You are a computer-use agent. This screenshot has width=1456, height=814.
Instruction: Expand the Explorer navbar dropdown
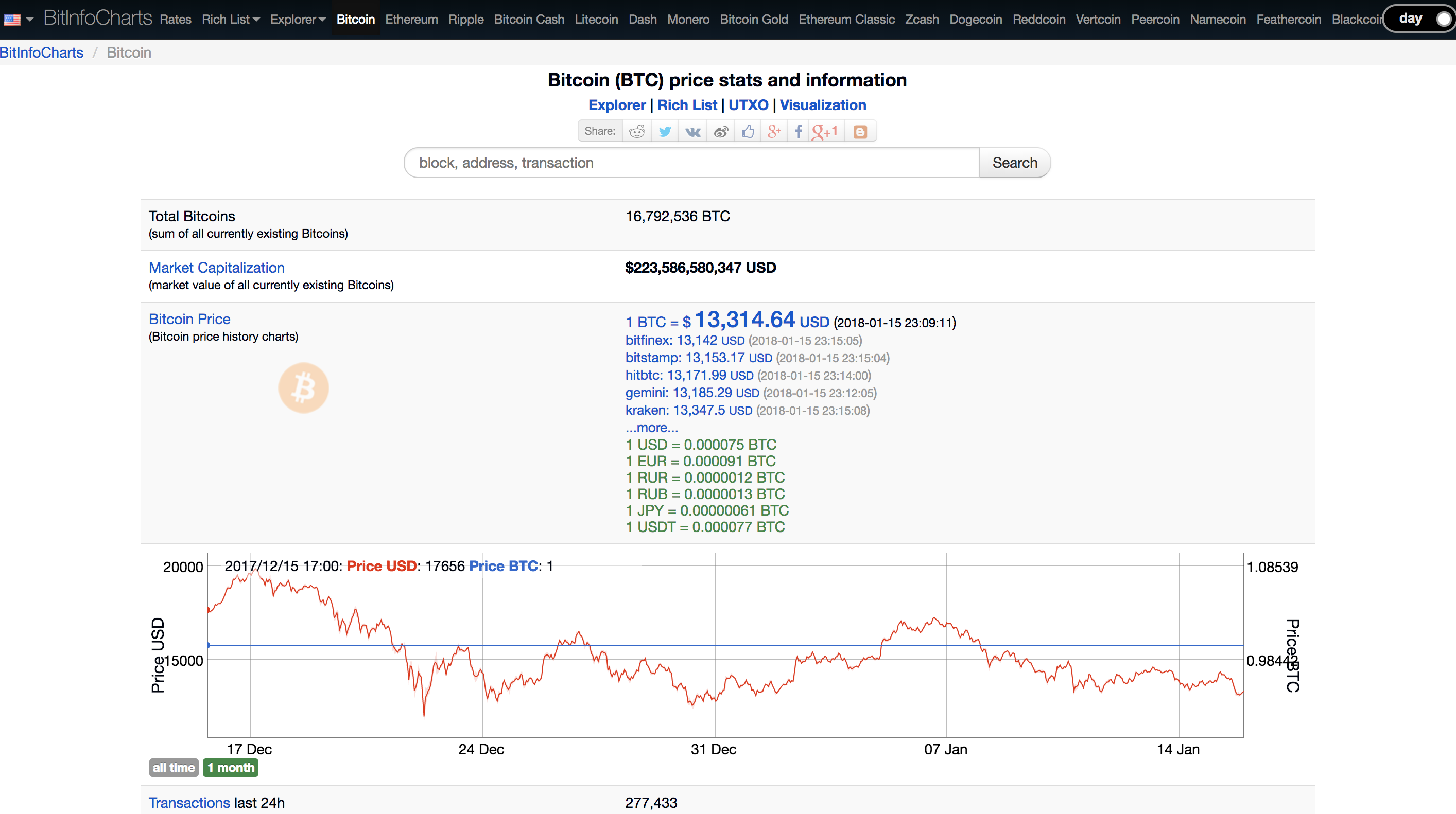[x=298, y=19]
